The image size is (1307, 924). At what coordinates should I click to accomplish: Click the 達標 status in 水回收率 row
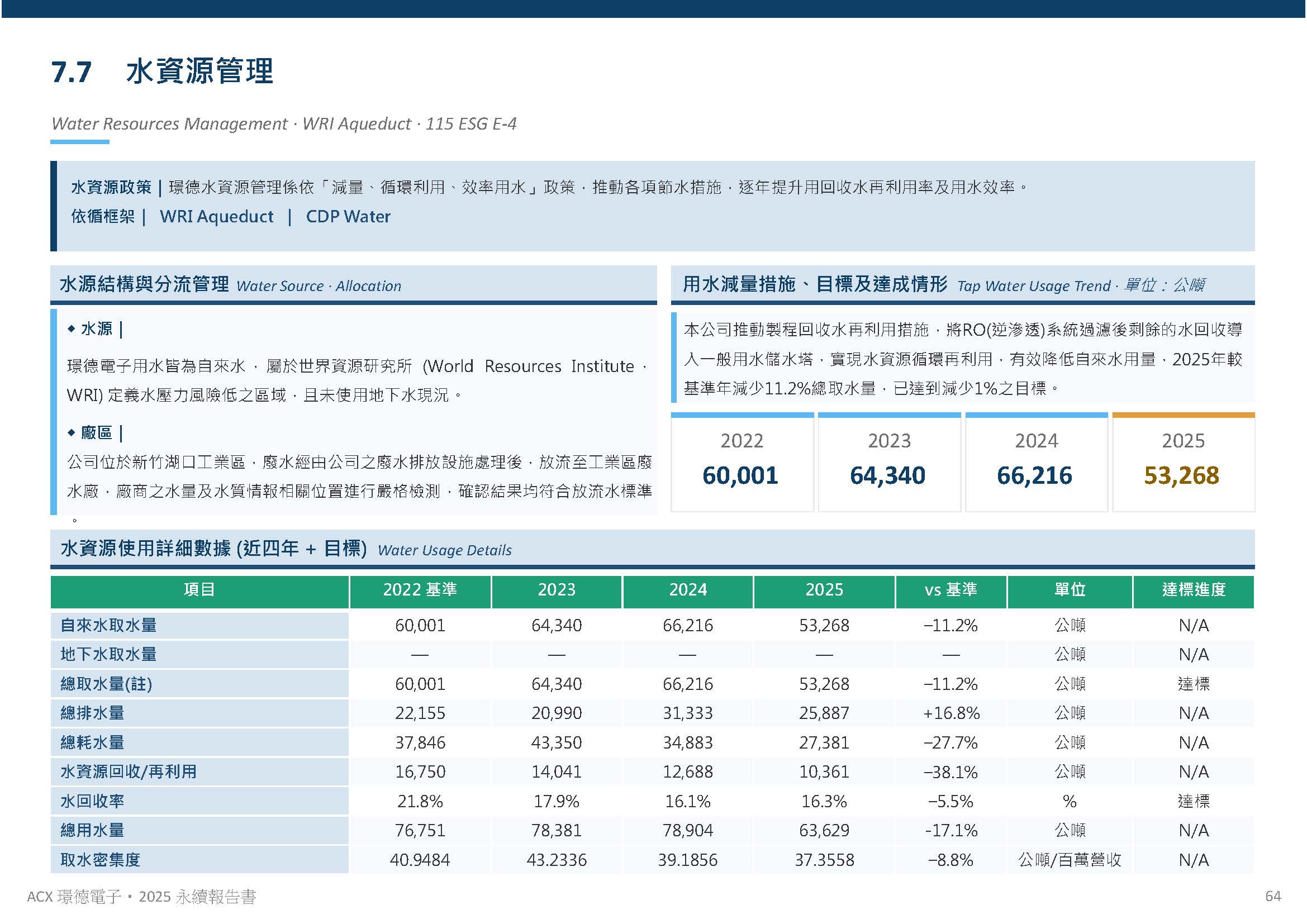[1194, 802]
